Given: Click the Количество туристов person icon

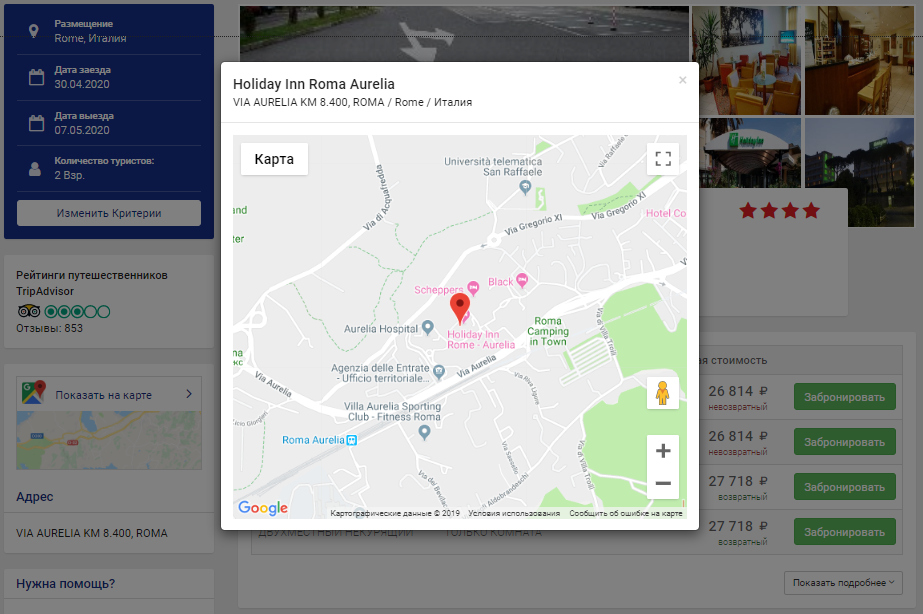Looking at the screenshot, I should click(x=35, y=169).
